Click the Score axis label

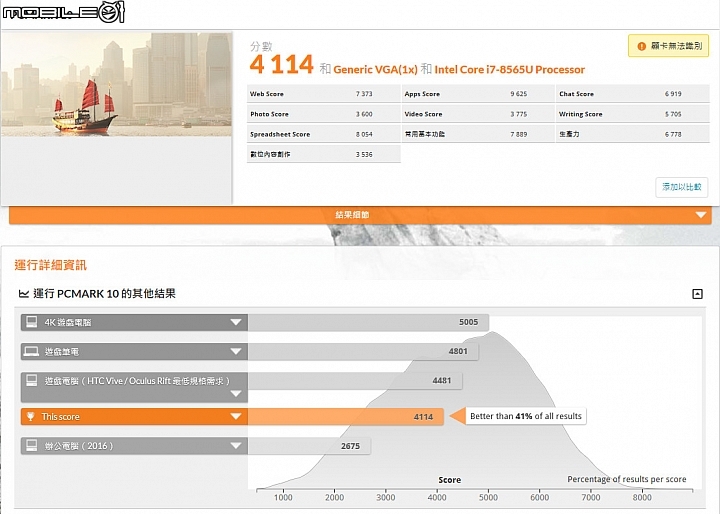pos(450,480)
